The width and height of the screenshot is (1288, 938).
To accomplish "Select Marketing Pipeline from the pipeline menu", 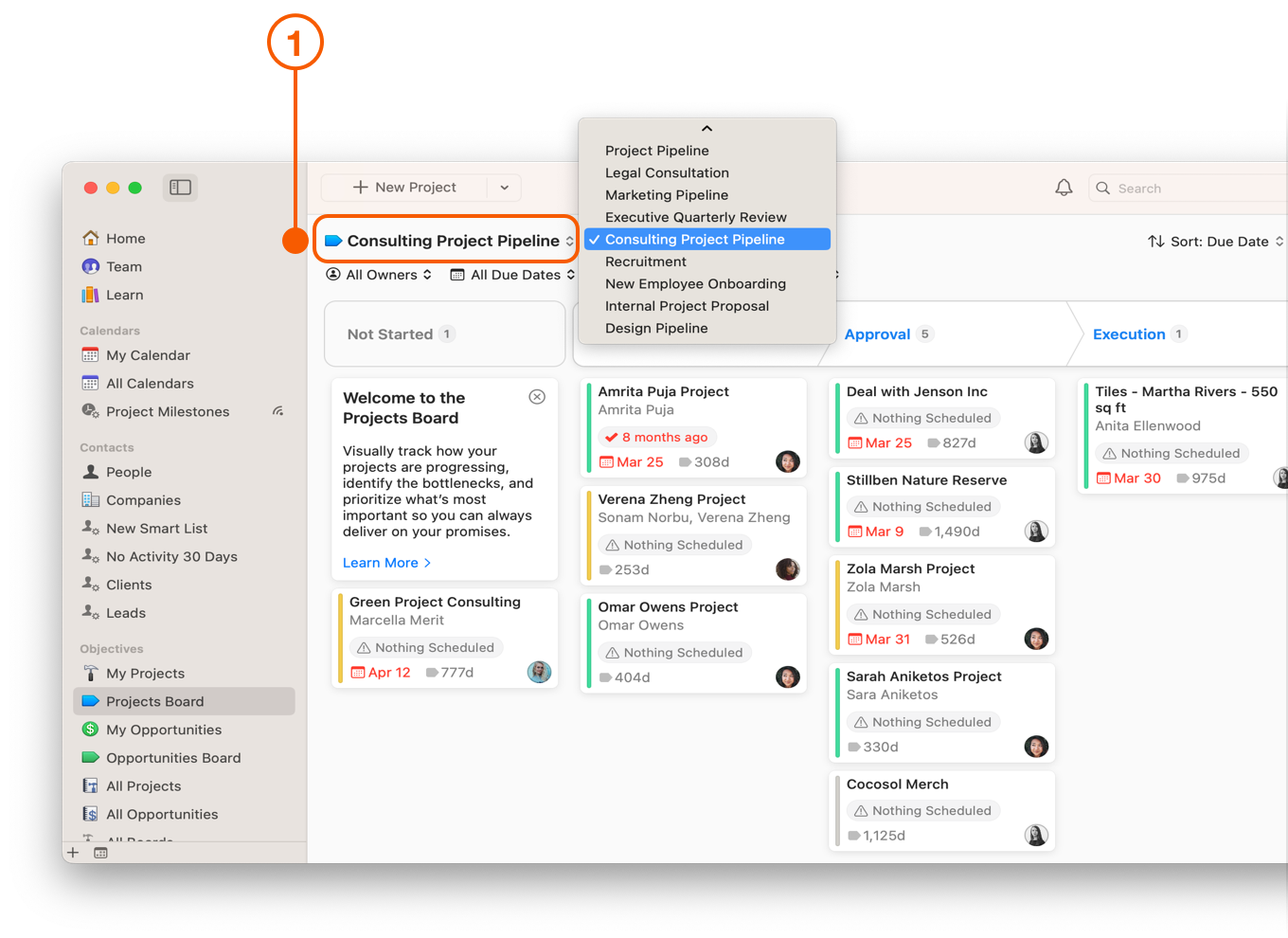I will pos(666,194).
